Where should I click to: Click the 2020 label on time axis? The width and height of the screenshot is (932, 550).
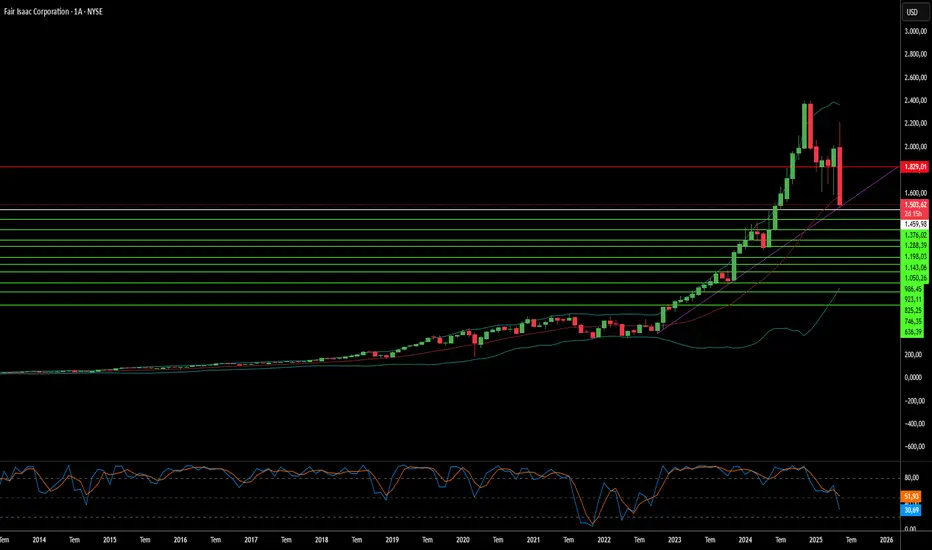click(462, 540)
